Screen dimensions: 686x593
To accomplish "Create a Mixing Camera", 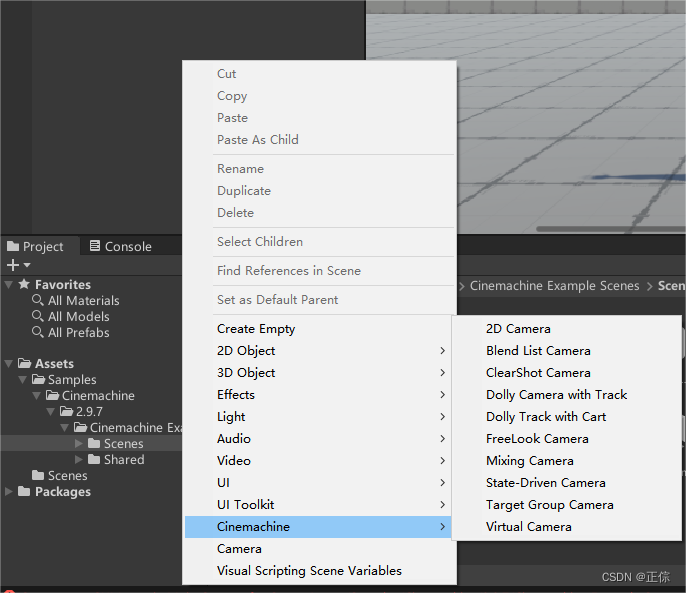I will click(x=567, y=461).
